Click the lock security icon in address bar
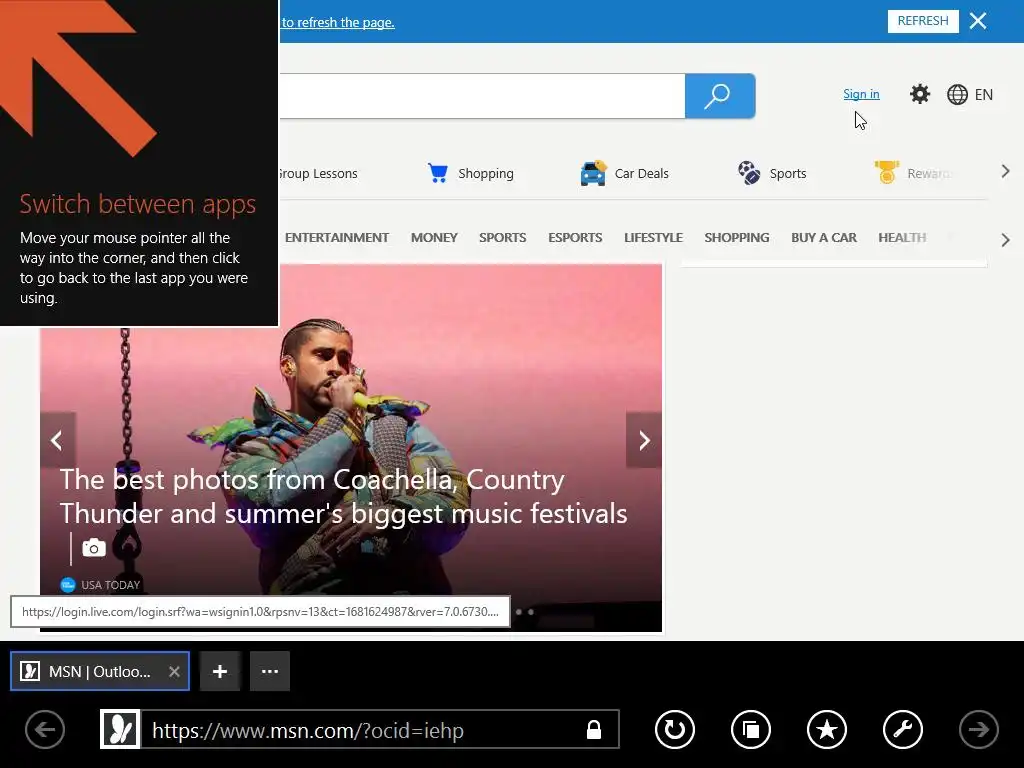The width and height of the screenshot is (1024, 768). tap(594, 729)
